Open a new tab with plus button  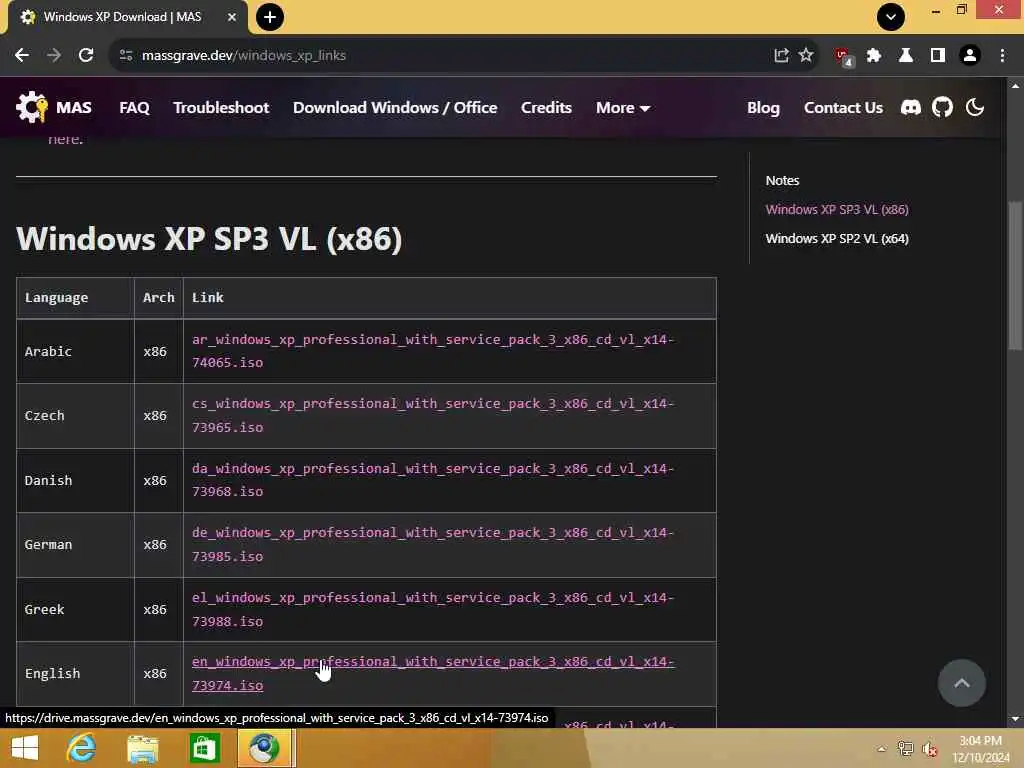point(270,17)
